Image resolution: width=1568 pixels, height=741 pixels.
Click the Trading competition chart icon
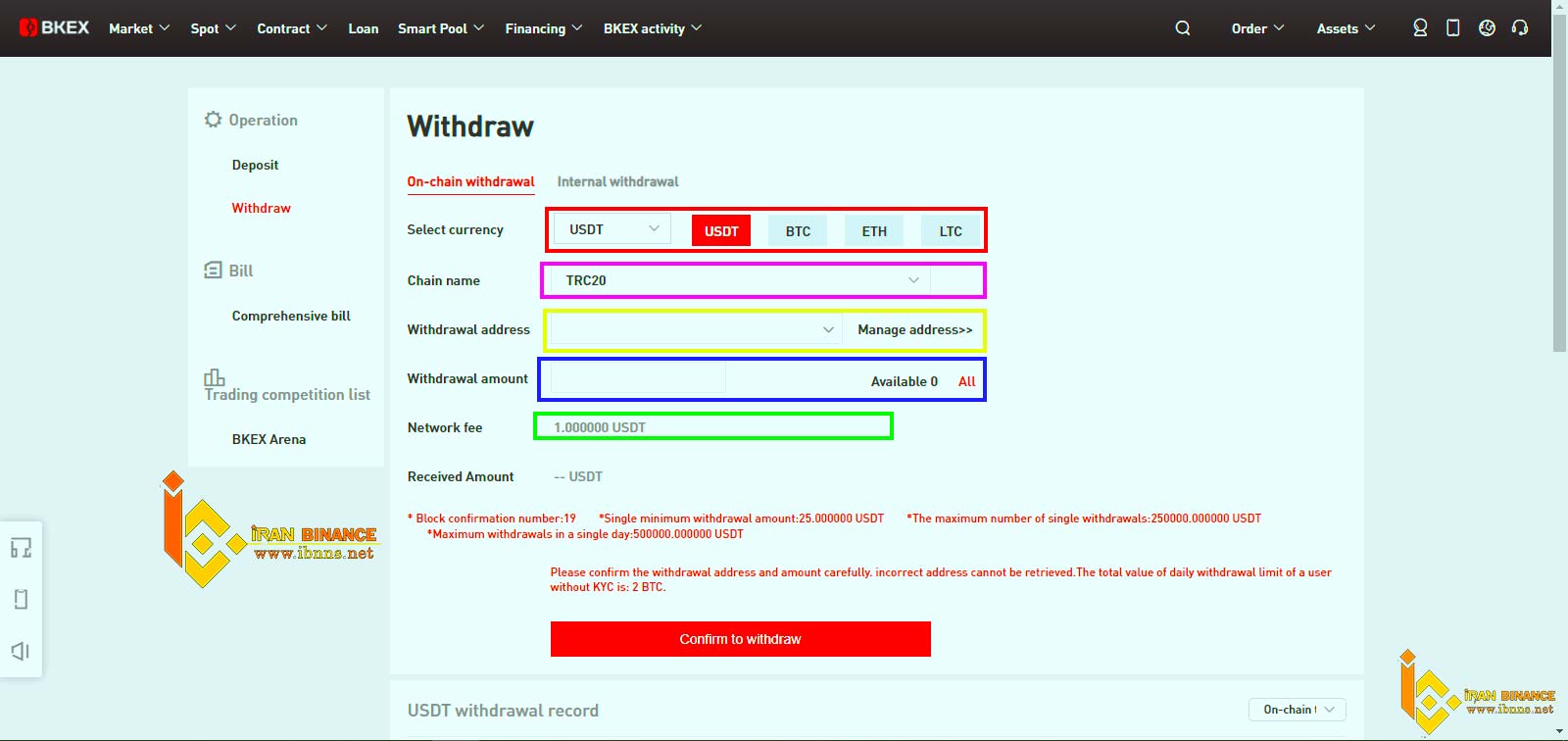[214, 377]
